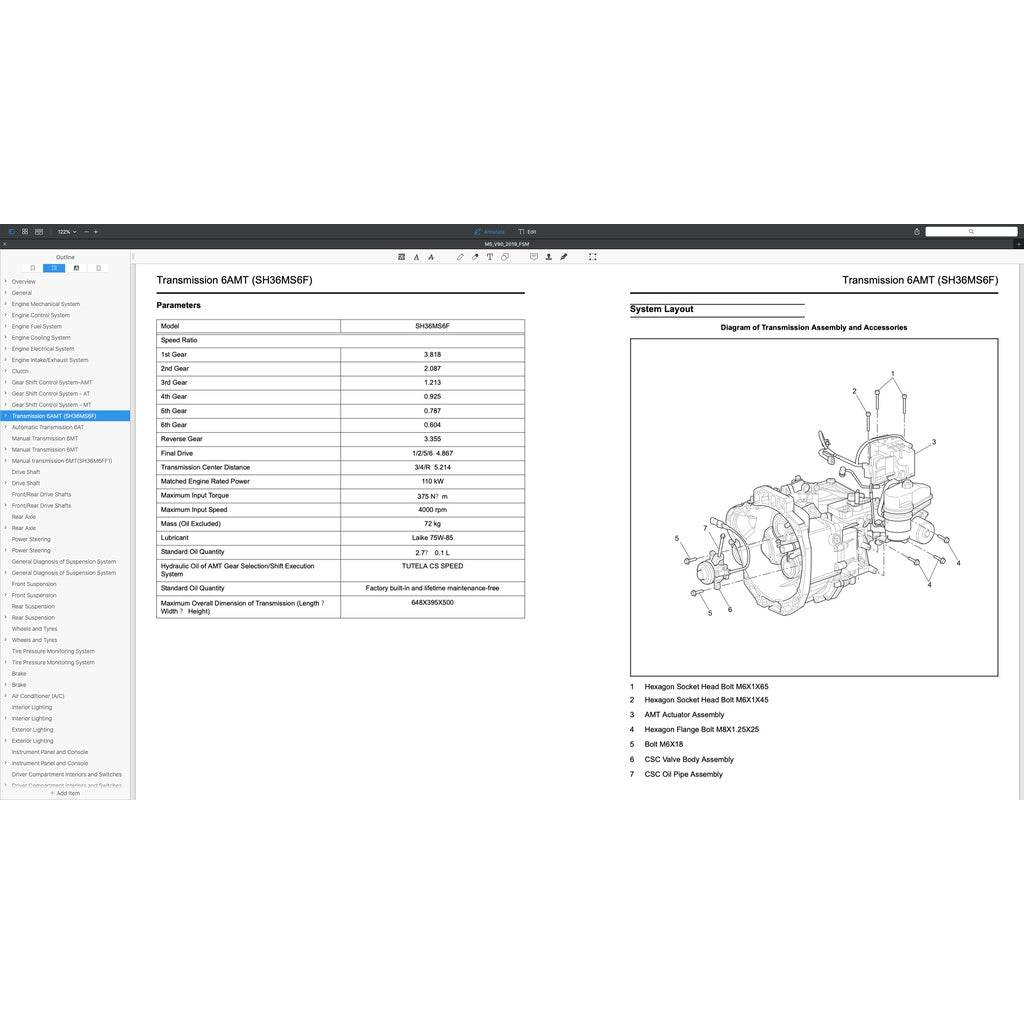The width and height of the screenshot is (1024, 1024).
Task: Switch to the attachments panel tab
Action: point(97,268)
